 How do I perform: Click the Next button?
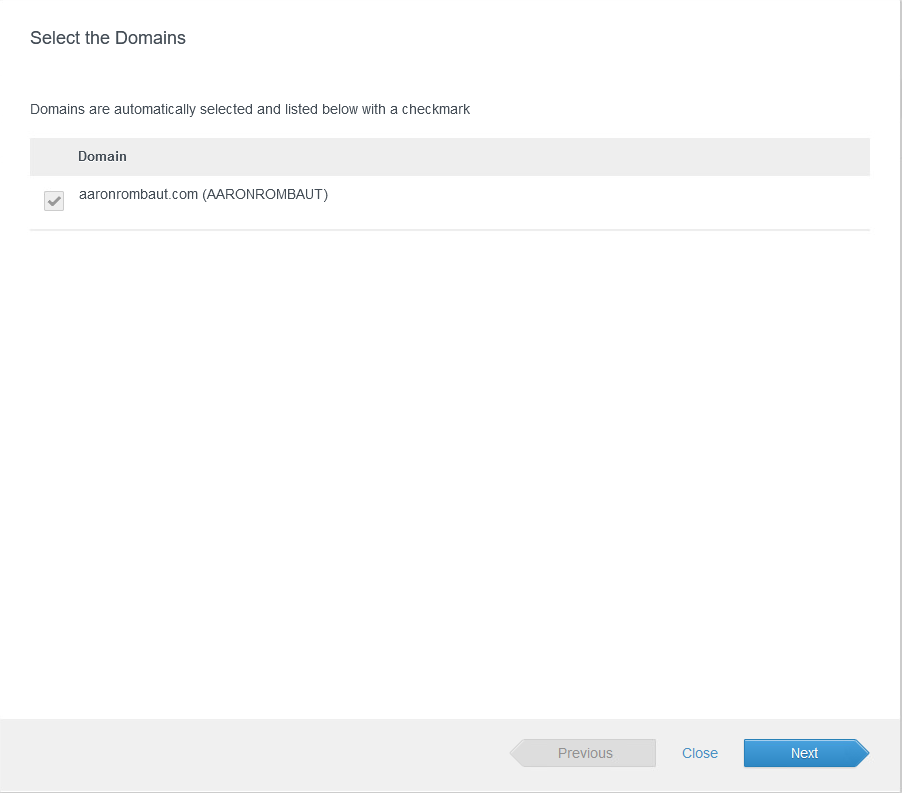[804, 753]
